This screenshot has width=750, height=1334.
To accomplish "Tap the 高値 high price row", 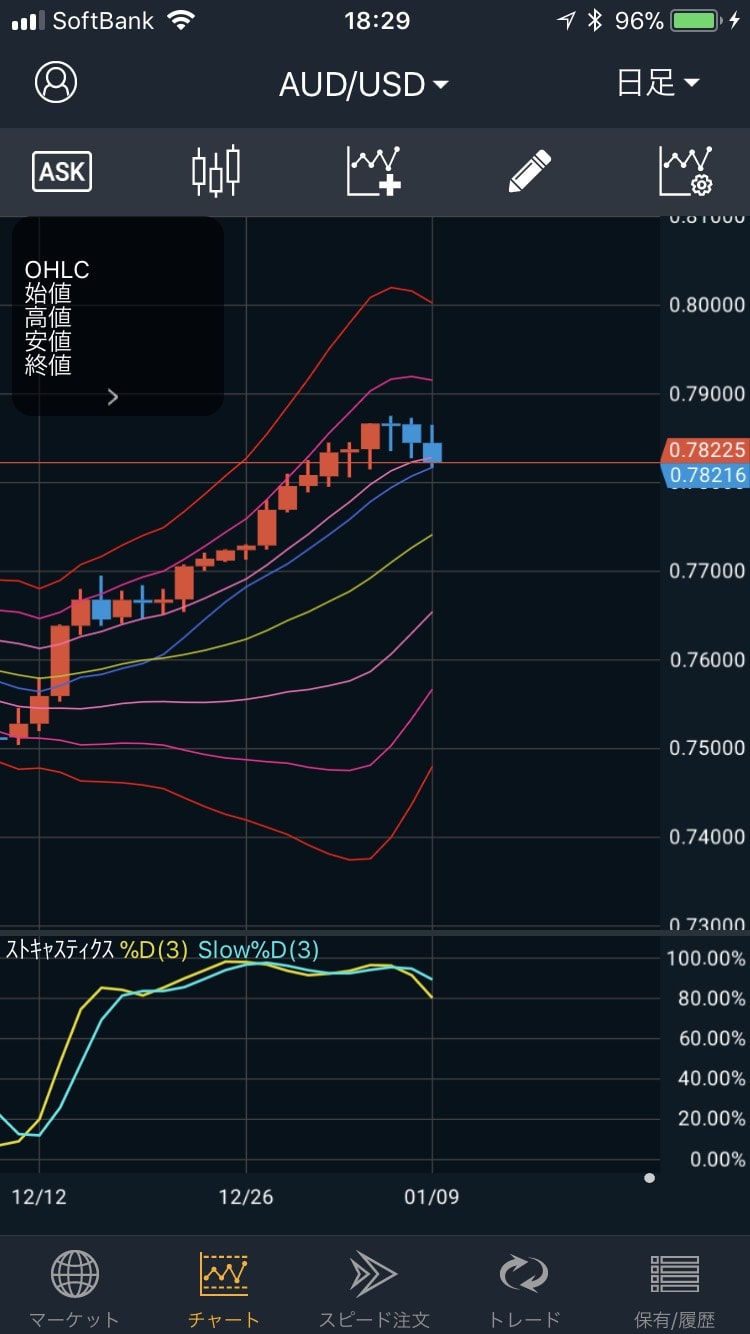I will tap(48, 318).
